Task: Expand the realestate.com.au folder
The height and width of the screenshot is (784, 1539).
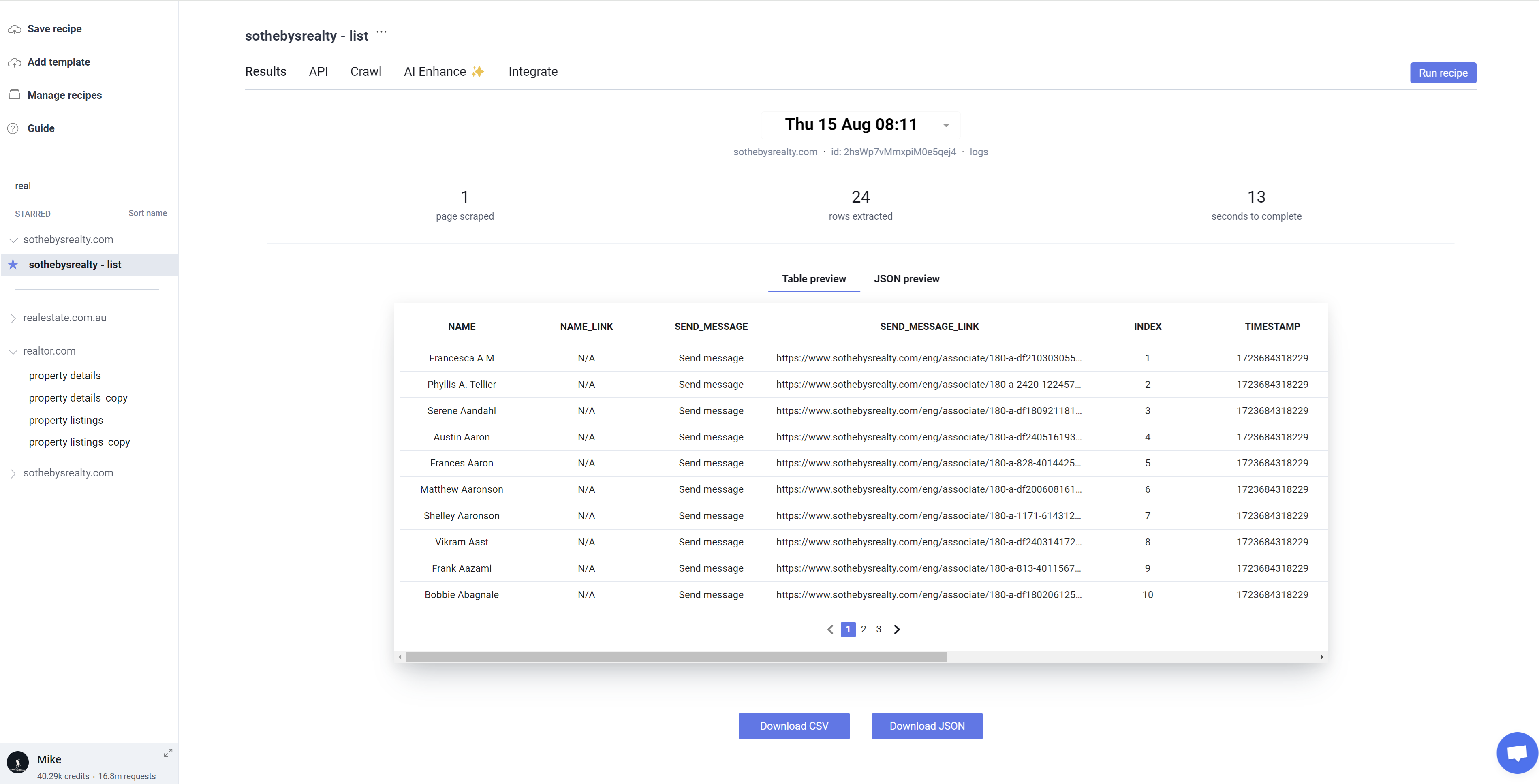Action: (13, 318)
